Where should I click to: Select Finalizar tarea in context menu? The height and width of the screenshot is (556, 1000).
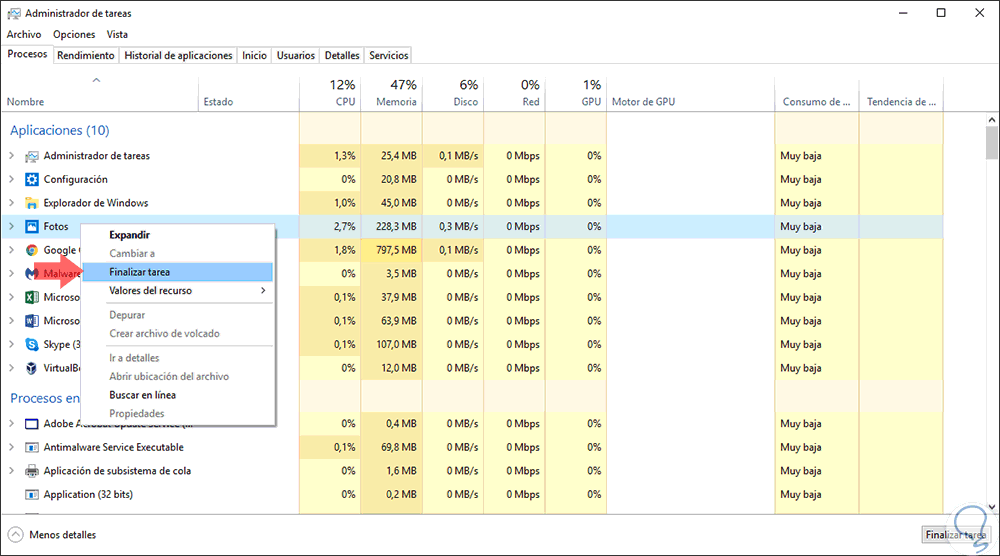click(x=140, y=272)
